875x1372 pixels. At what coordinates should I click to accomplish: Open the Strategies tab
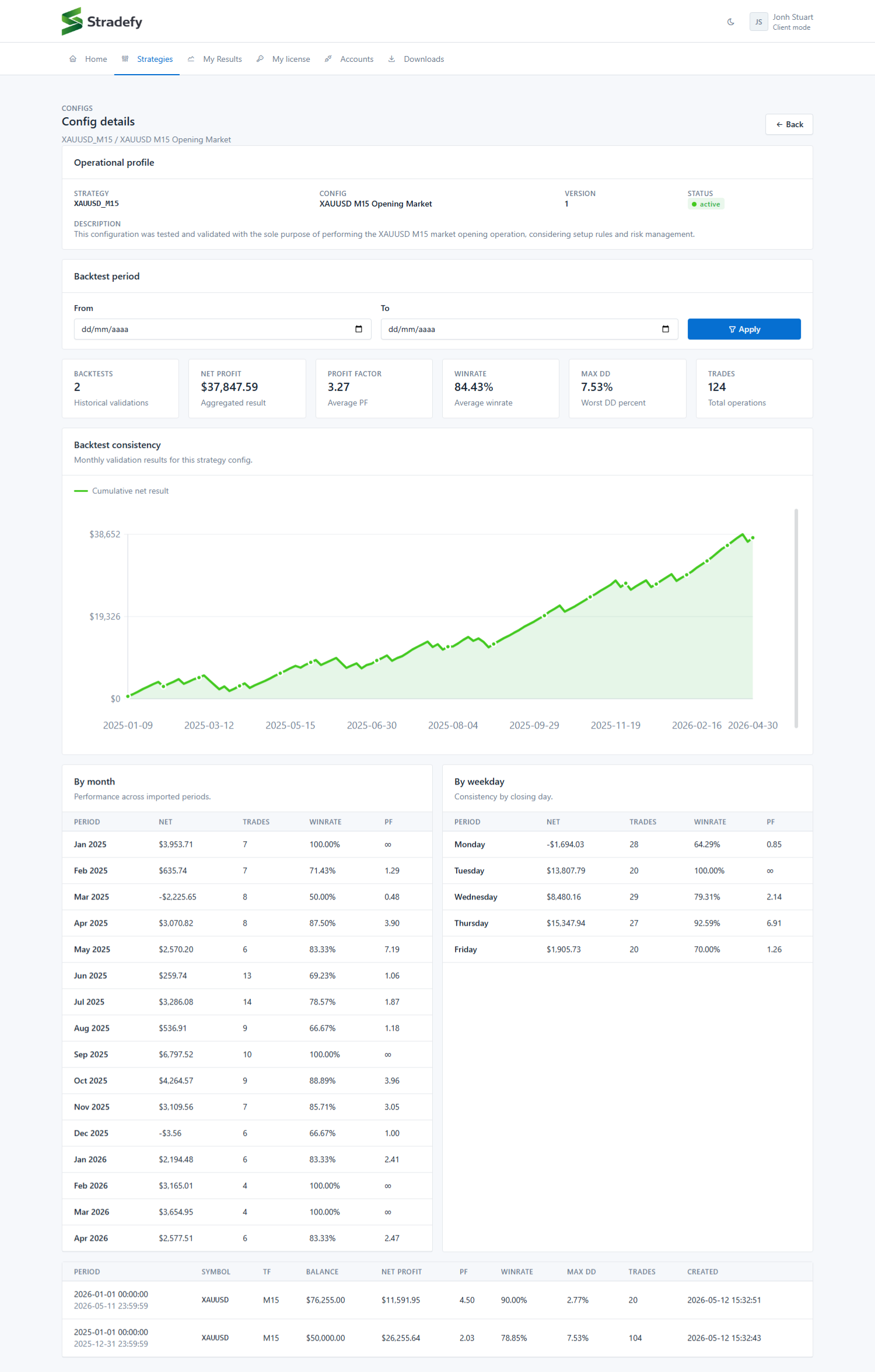147,59
